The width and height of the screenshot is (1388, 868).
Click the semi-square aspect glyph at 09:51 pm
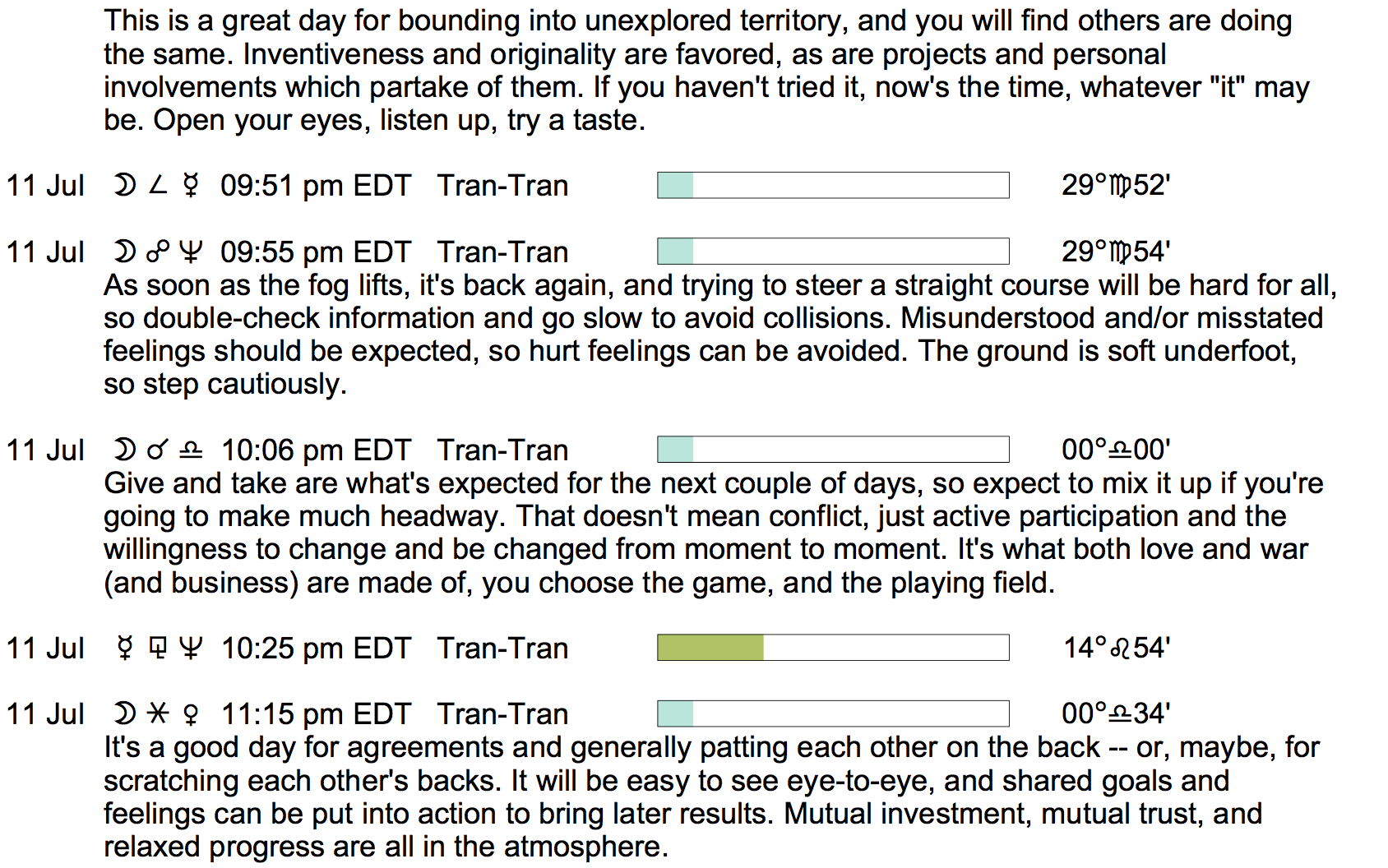(x=158, y=186)
